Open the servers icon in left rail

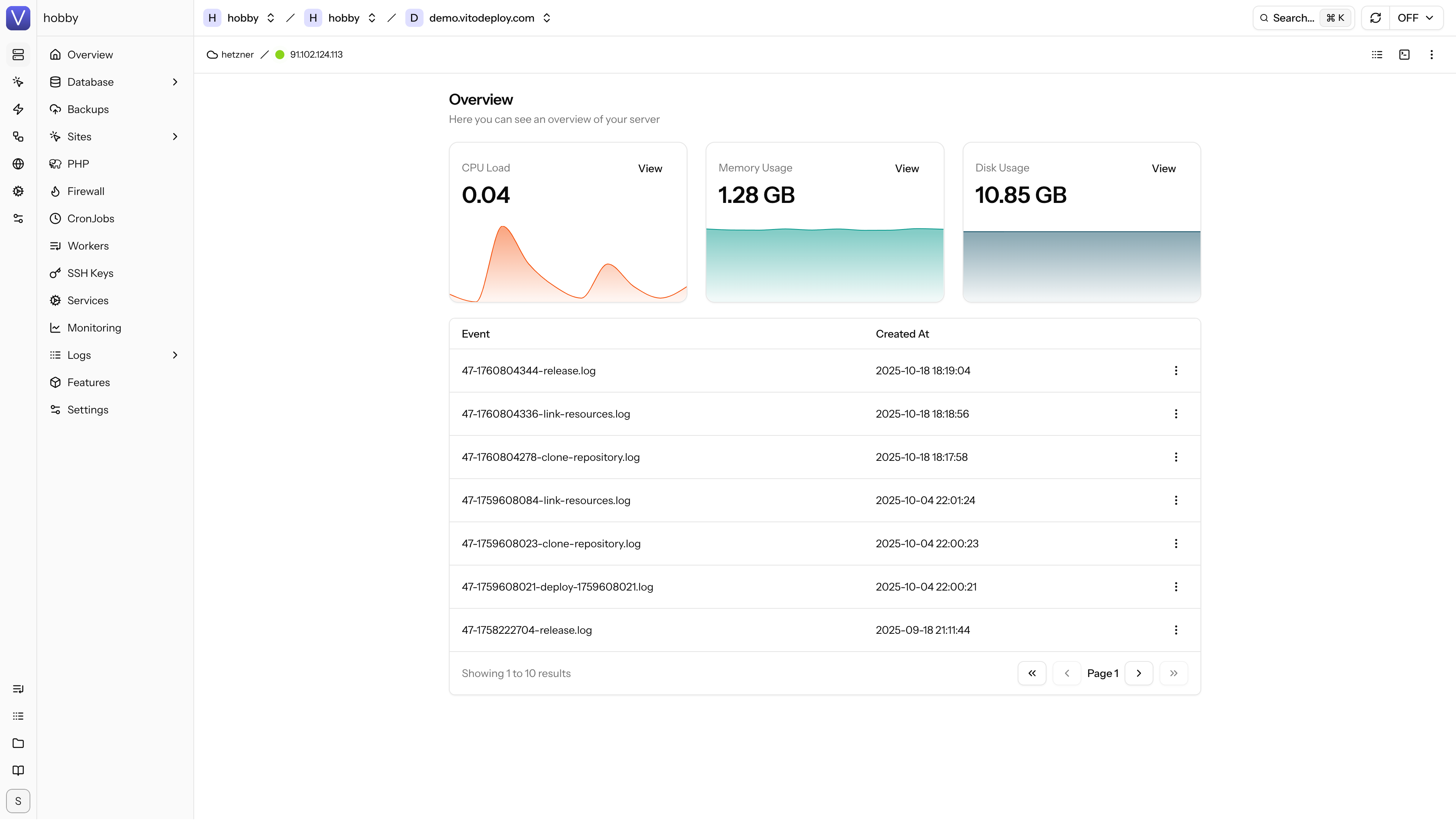tap(18, 54)
